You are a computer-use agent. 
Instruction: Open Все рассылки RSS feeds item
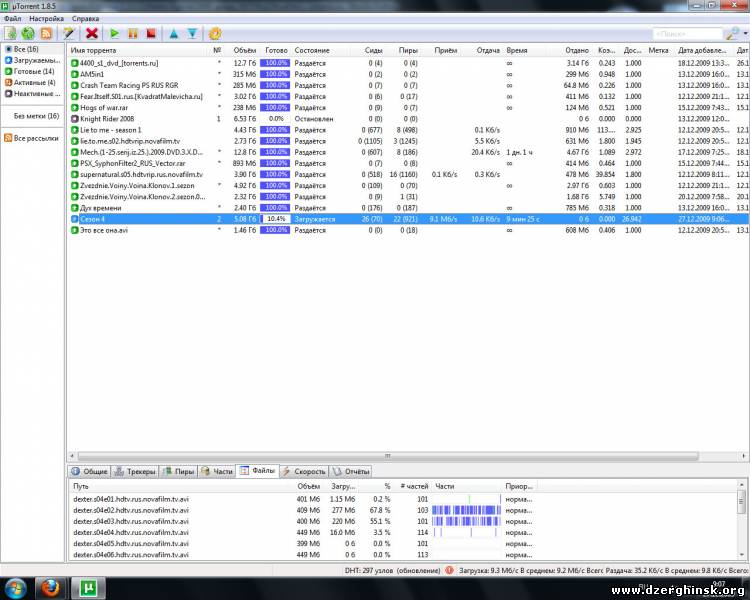click(x=32, y=138)
